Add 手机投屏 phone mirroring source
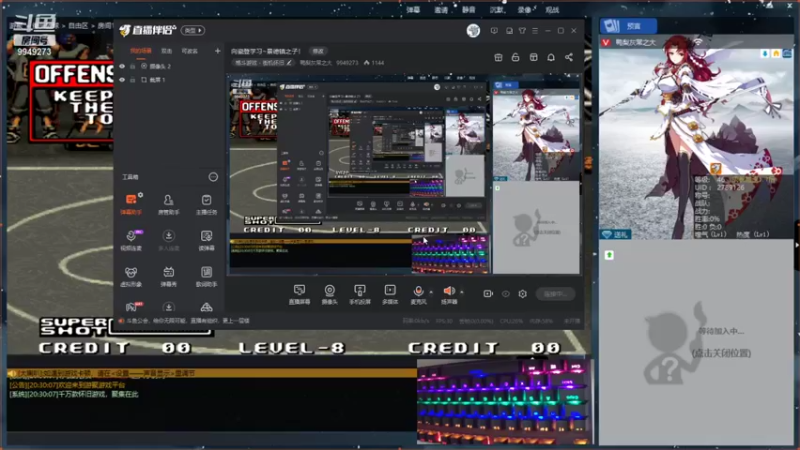This screenshot has height=450, width=800. click(360, 294)
